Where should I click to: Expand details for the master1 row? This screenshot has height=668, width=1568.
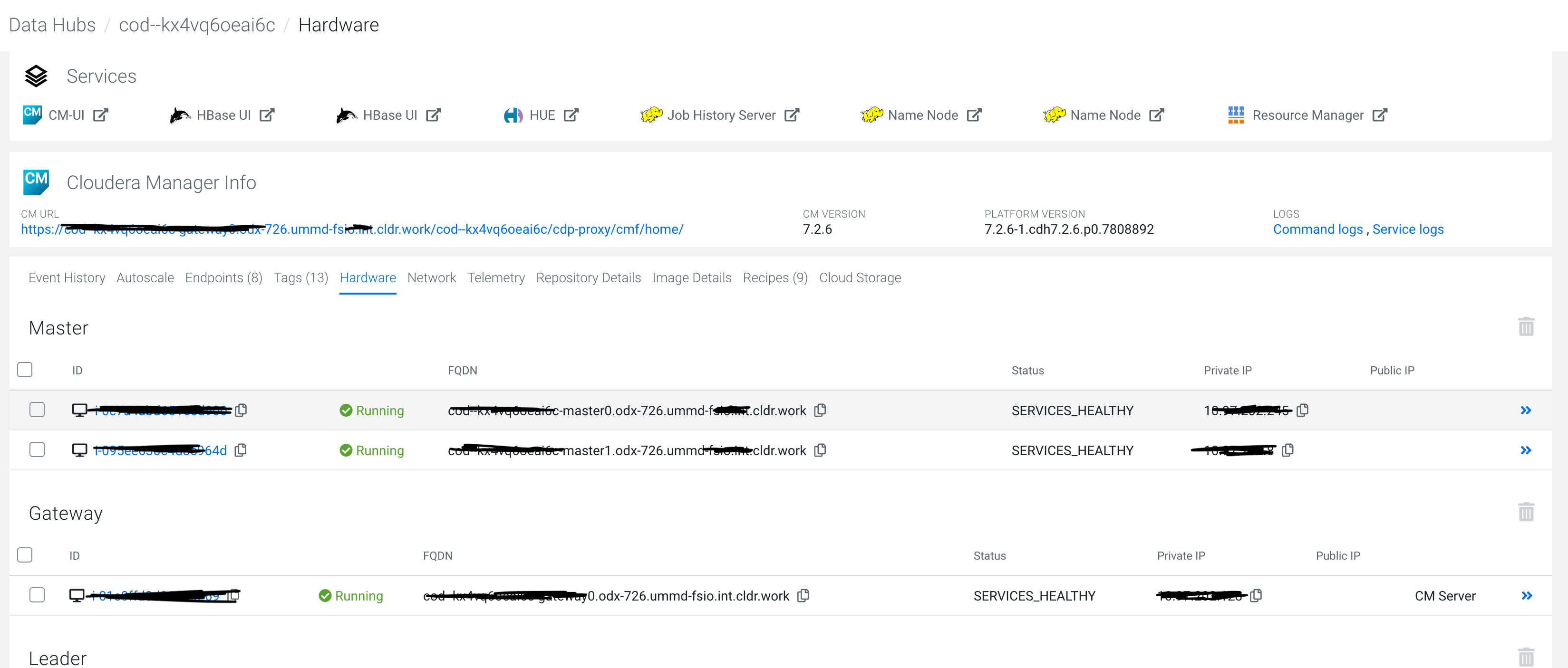tap(1527, 450)
